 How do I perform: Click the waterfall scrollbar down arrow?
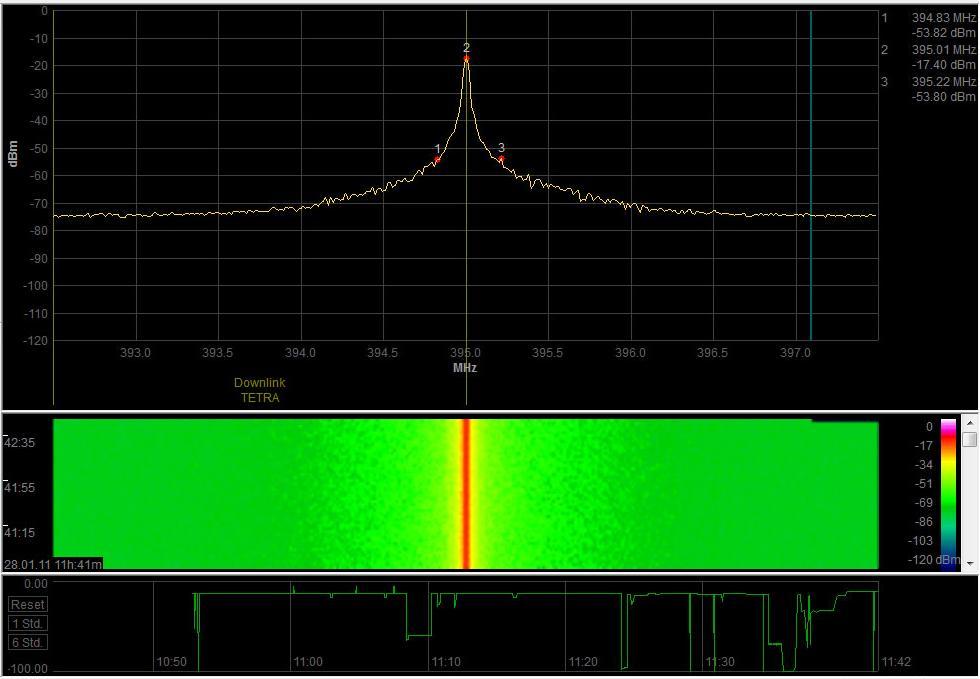[x=970, y=563]
